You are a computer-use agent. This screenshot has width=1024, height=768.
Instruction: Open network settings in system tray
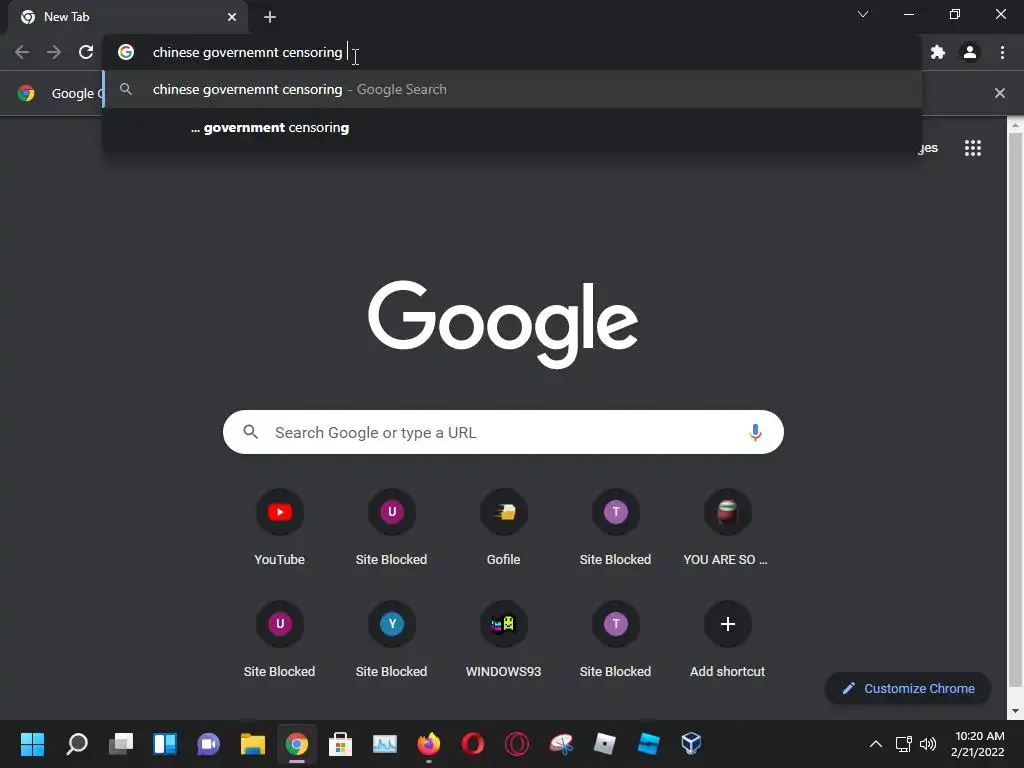click(x=904, y=744)
